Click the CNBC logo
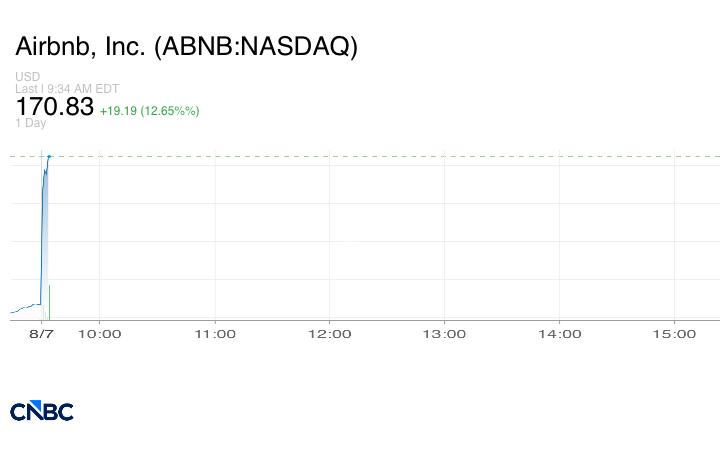720x450 pixels. [x=42, y=411]
